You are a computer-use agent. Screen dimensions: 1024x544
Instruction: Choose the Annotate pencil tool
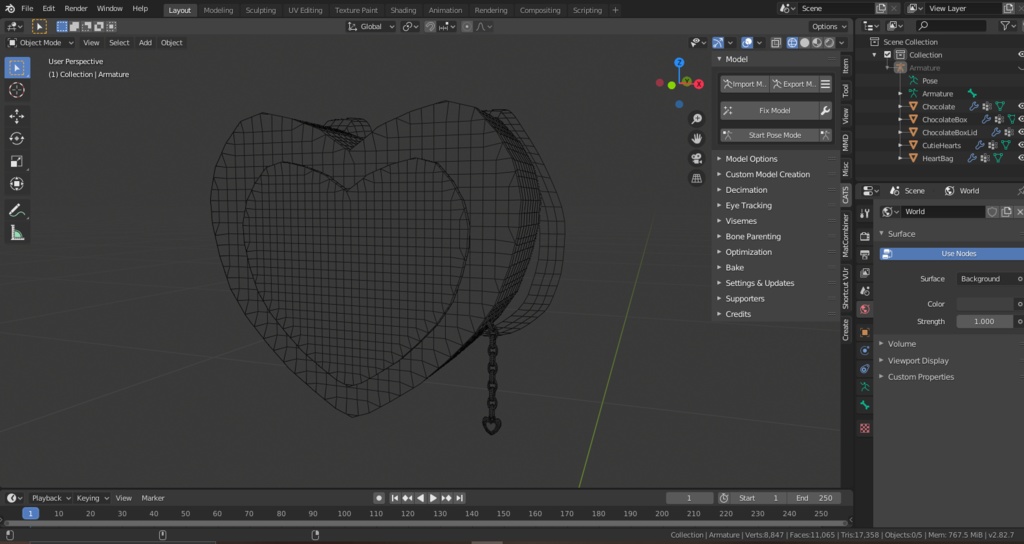click(x=17, y=210)
